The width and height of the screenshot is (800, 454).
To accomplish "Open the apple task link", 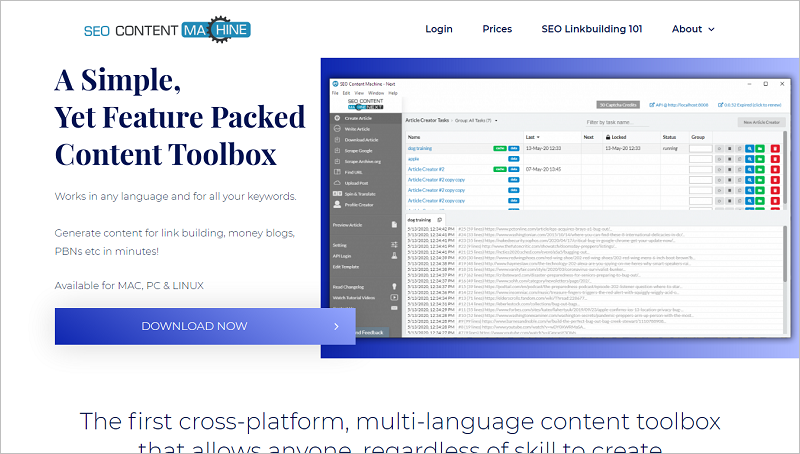I will (413, 159).
